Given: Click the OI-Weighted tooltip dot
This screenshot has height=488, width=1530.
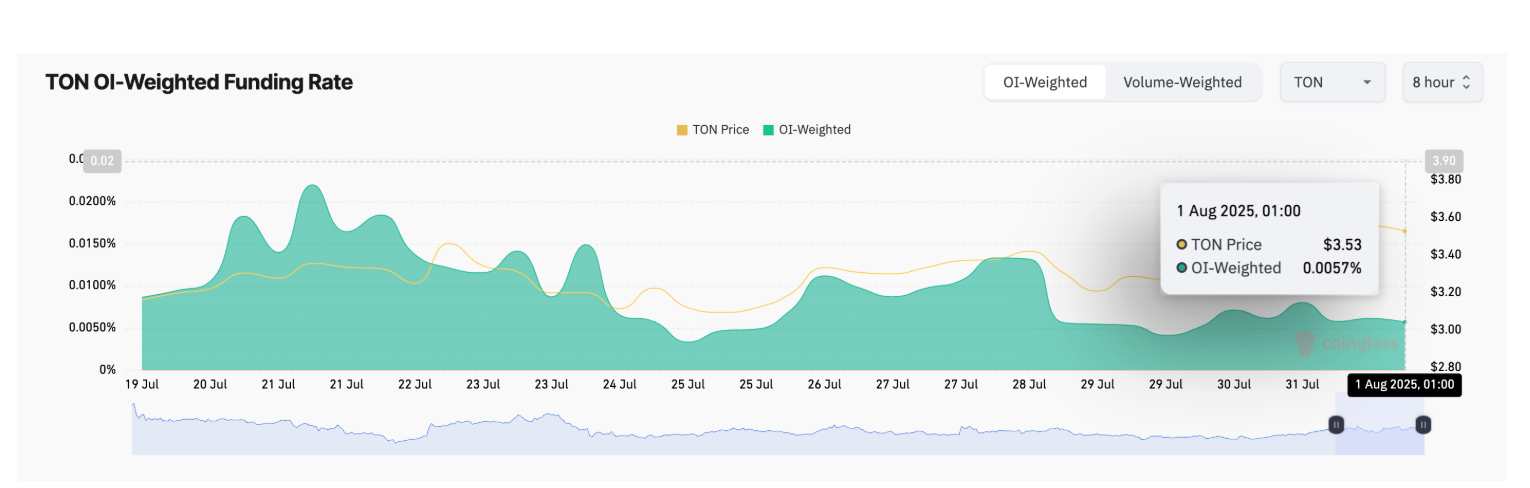Looking at the screenshot, I should (1181, 268).
